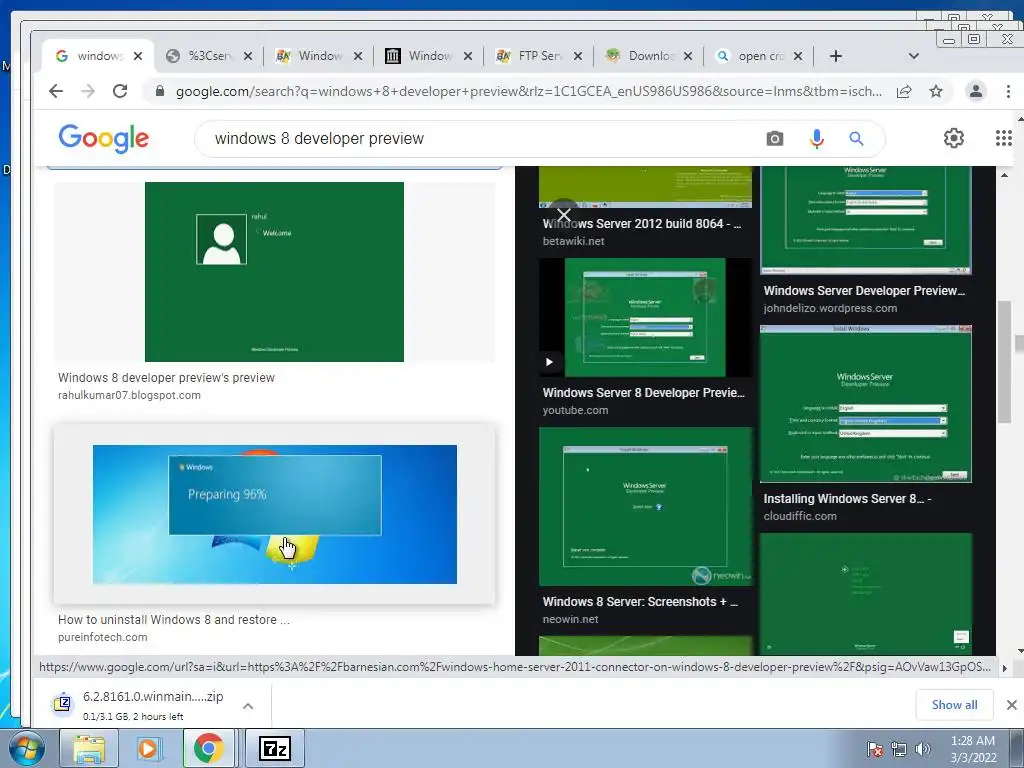Open 7-Zip from the taskbar

(x=275, y=748)
